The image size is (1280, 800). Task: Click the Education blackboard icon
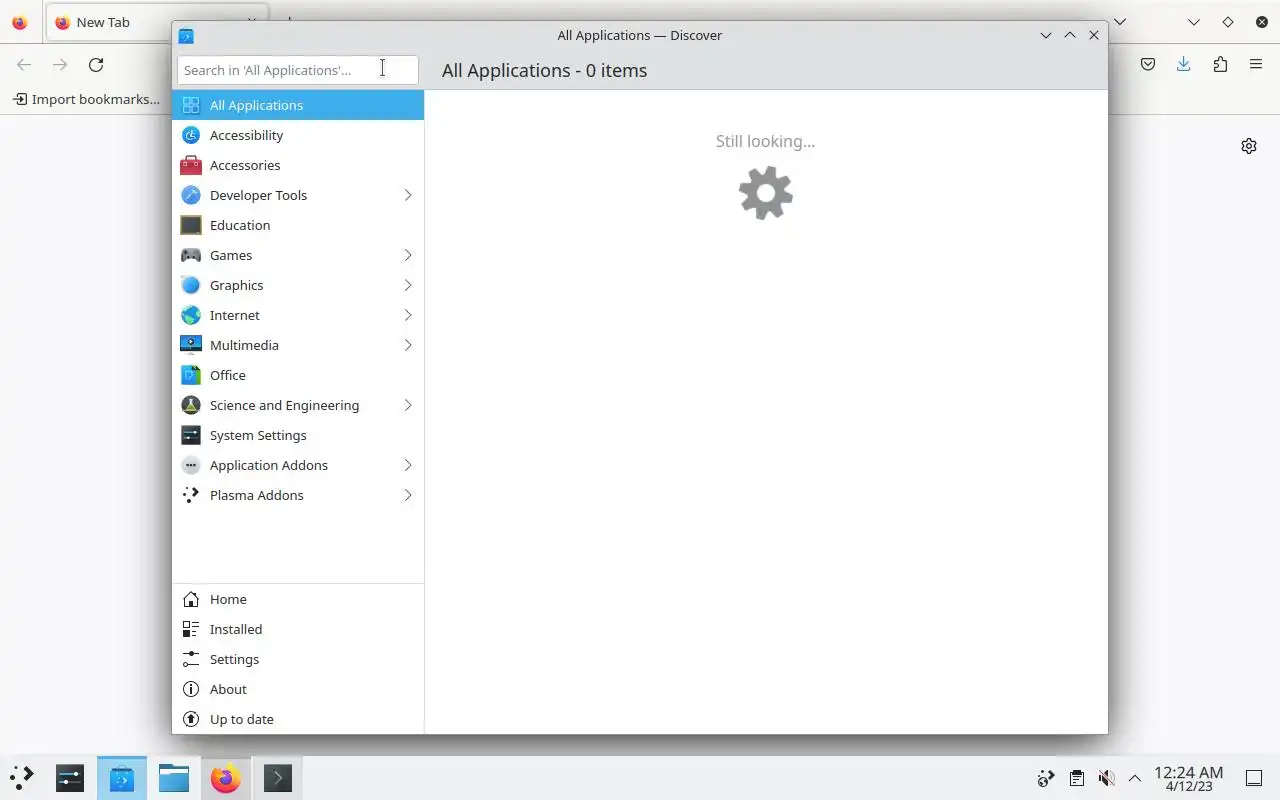(x=191, y=225)
